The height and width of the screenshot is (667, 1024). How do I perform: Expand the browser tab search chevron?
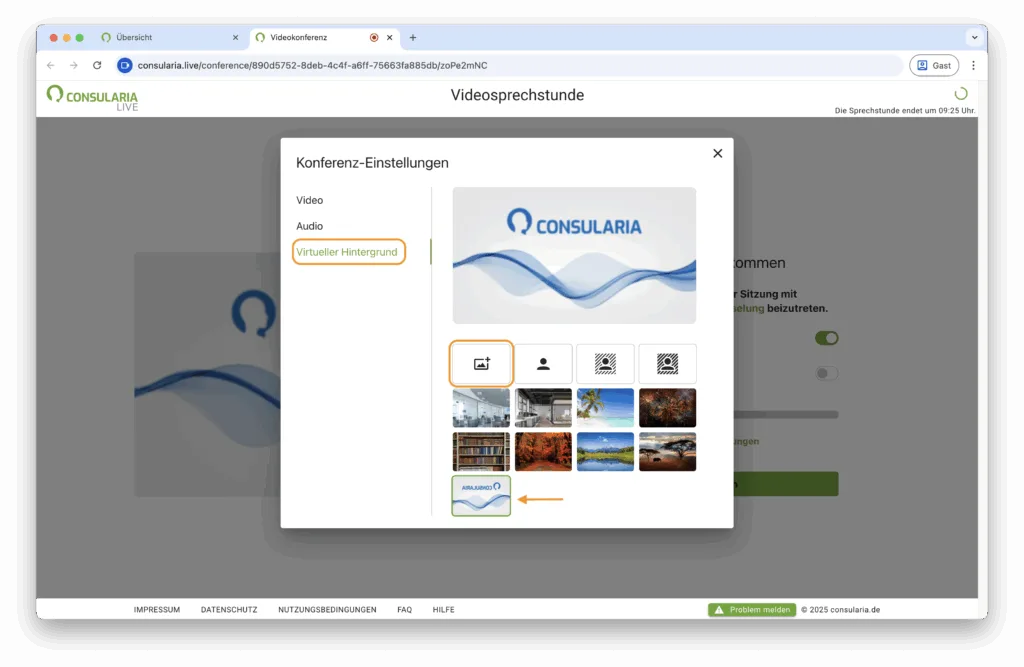click(x=974, y=37)
